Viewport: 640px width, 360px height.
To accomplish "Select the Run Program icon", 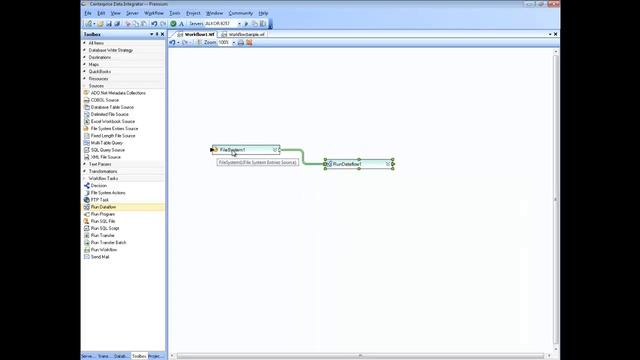I will click(87, 214).
